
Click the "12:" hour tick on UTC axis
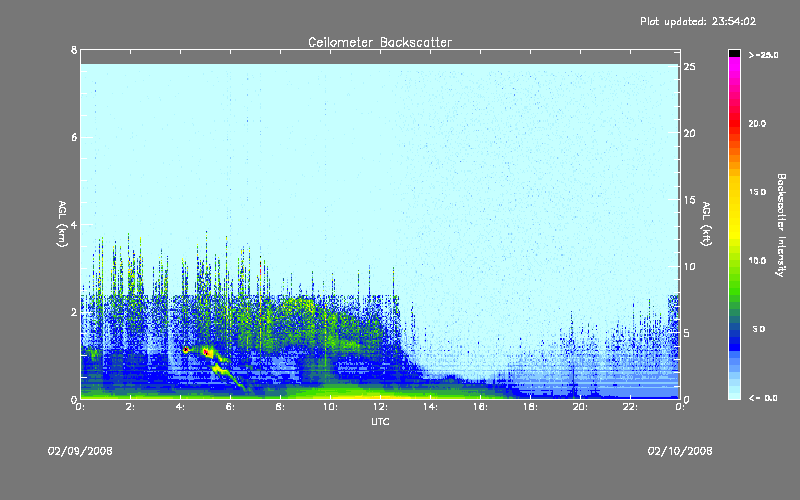click(381, 407)
